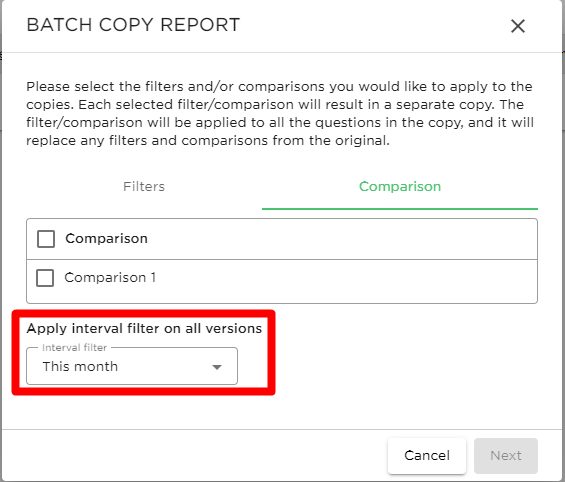Enable the Comparison 1 checkbox
The width and height of the screenshot is (565, 482).
point(45,278)
